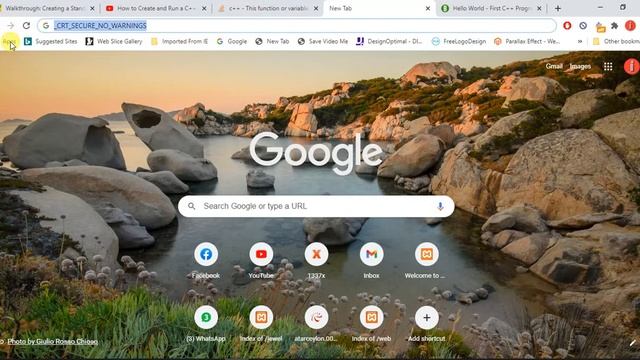Open the atarceylon shortcut tile
Screen dimensions: 640x360
coord(316,324)
